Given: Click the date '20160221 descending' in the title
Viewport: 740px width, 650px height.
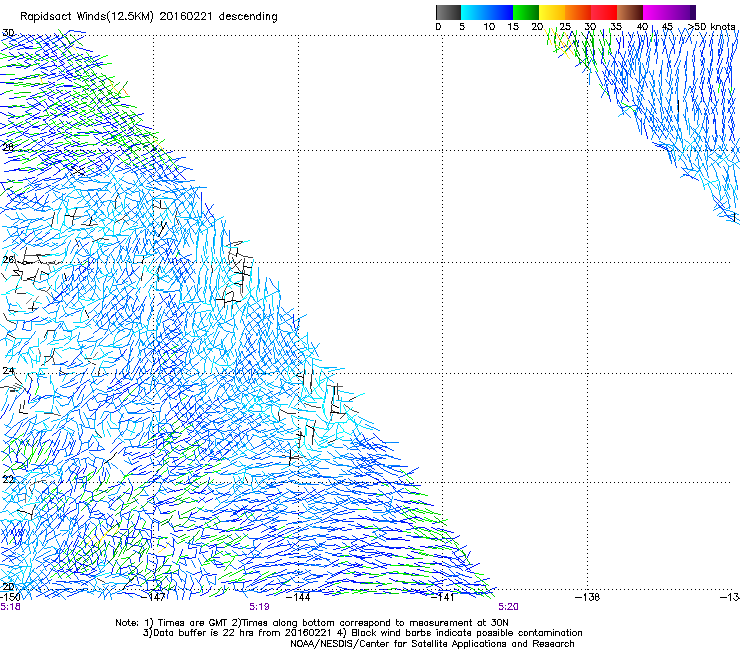Looking at the screenshot, I should point(219,16).
